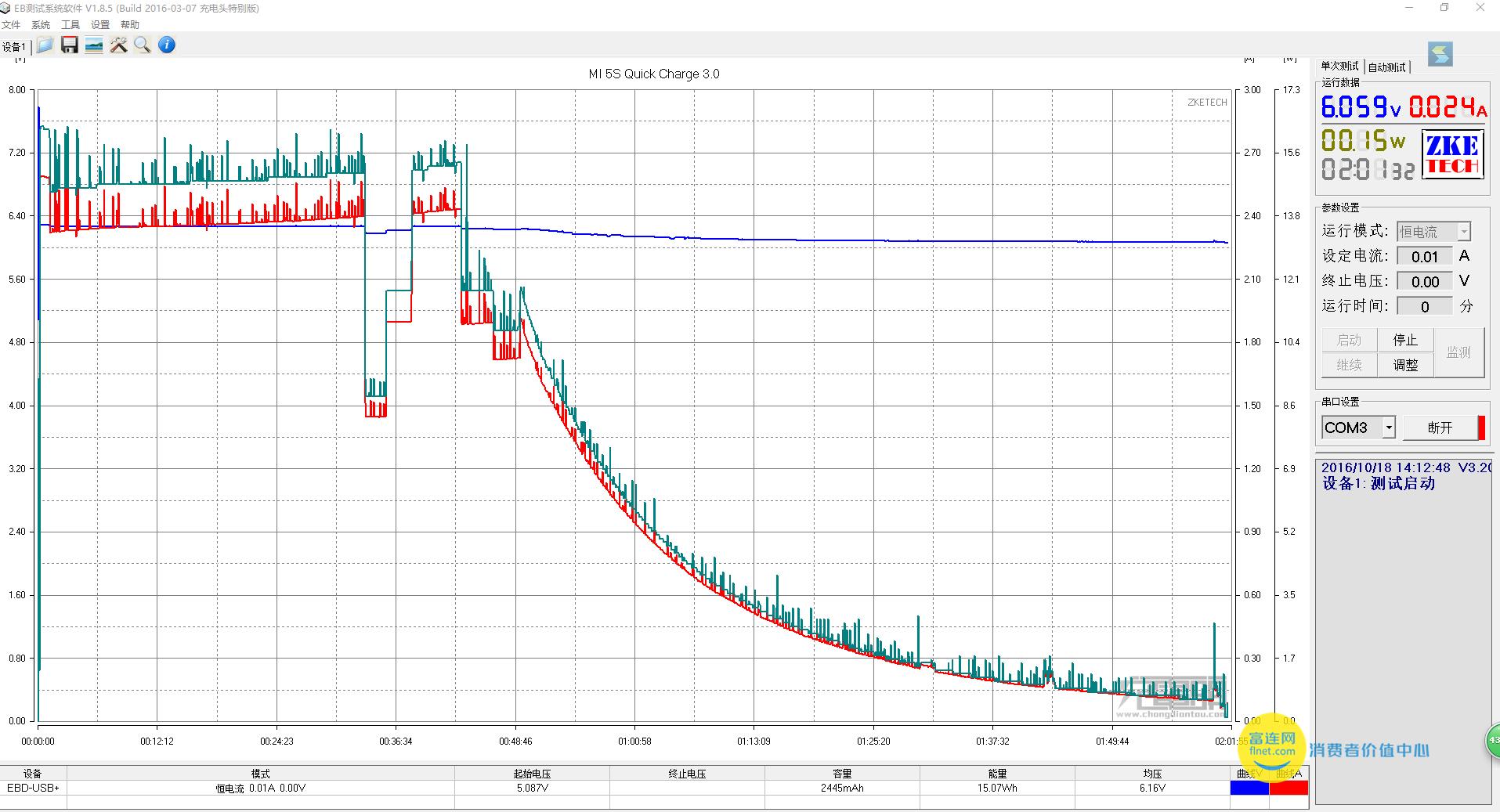Click the 停止 button

pyautogui.click(x=1405, y=340)
